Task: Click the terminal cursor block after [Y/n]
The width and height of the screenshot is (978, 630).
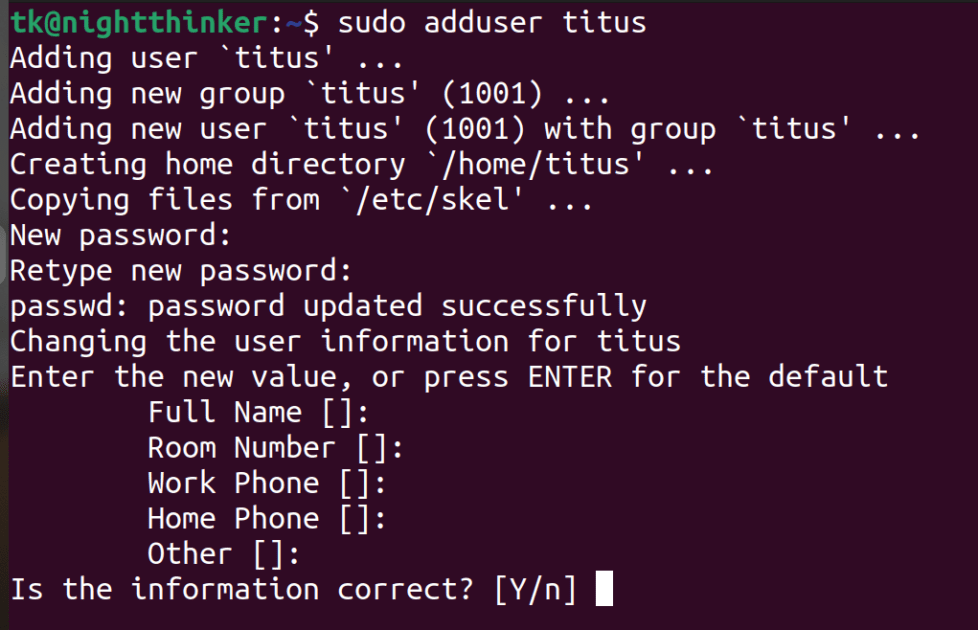Action: [604, 588]
